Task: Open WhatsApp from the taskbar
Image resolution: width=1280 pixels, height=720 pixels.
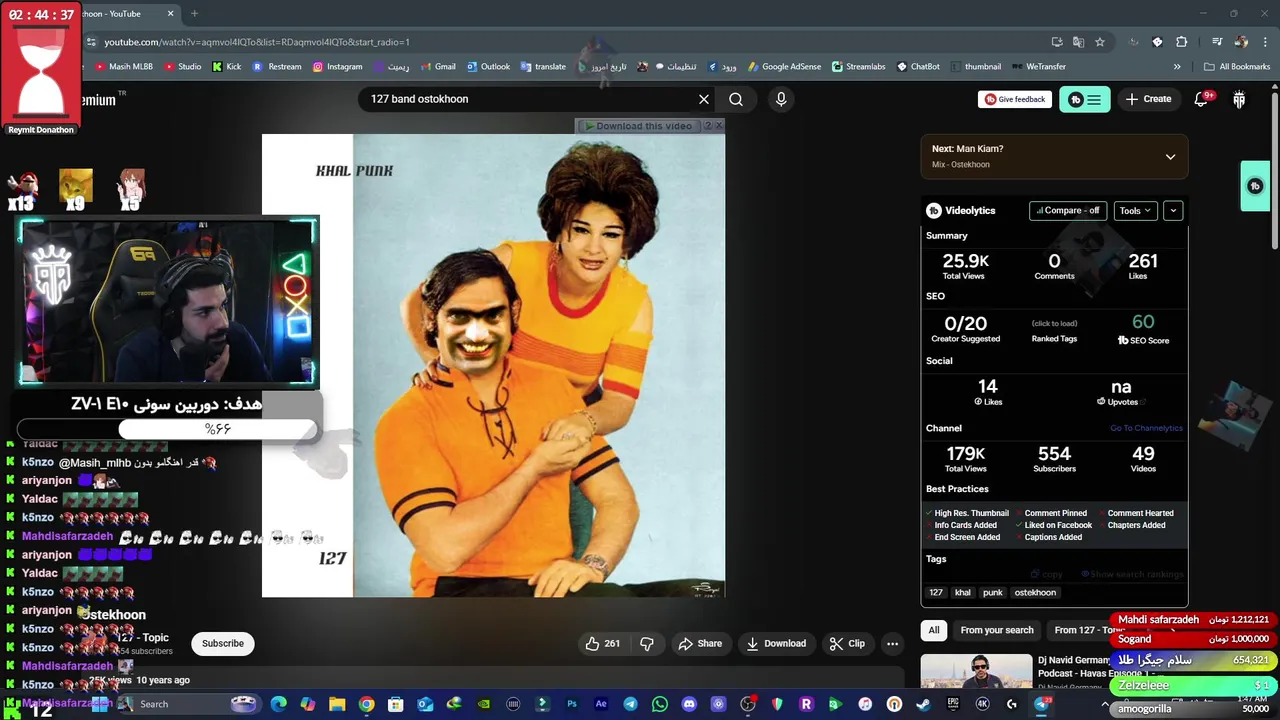Action: [659, 704]
